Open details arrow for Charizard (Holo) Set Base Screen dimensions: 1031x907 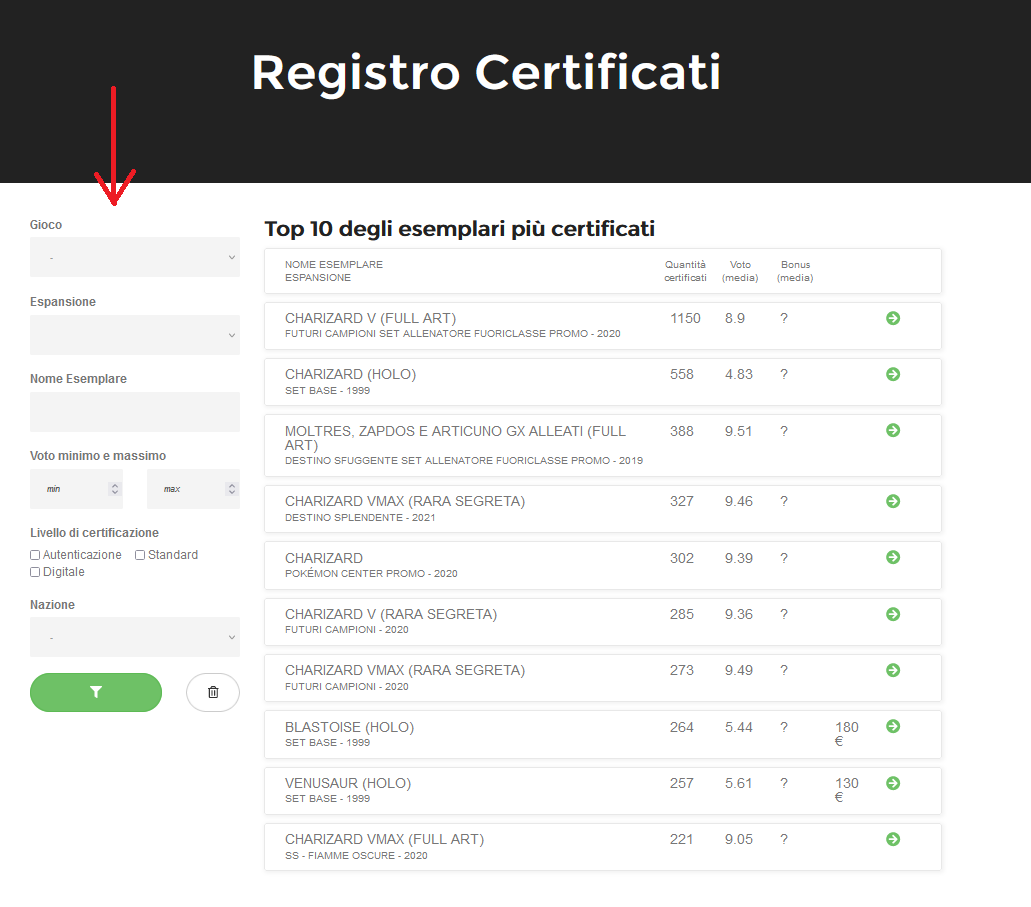click(x=892, y=374)
